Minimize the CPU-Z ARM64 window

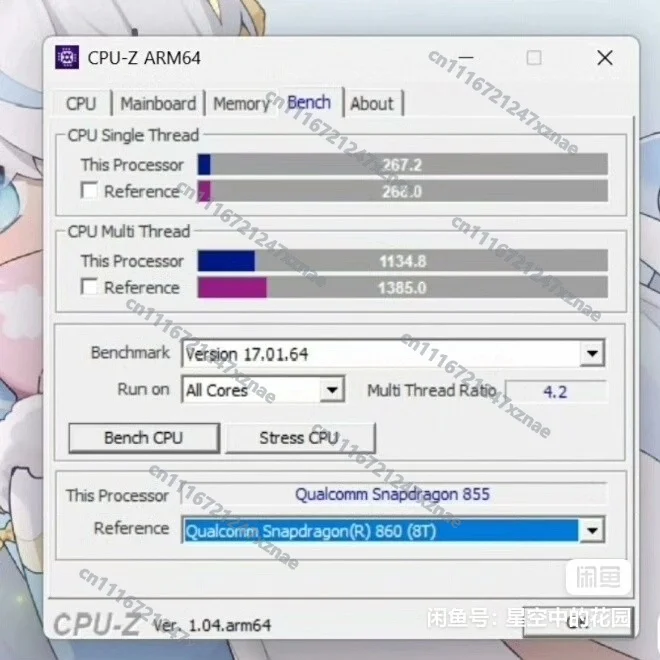[x=466, y=57]
